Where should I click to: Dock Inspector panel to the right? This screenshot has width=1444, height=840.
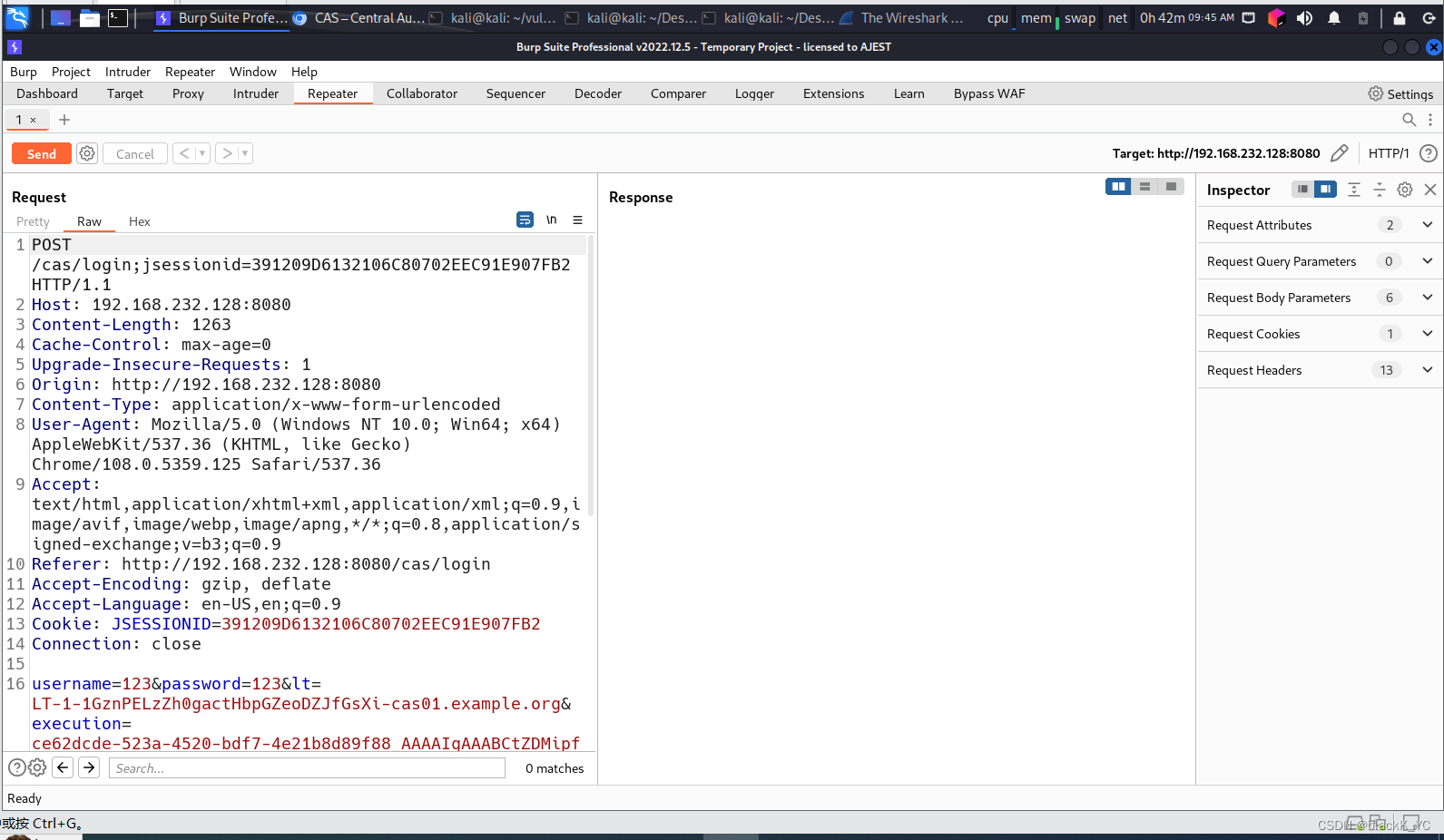1325,189
